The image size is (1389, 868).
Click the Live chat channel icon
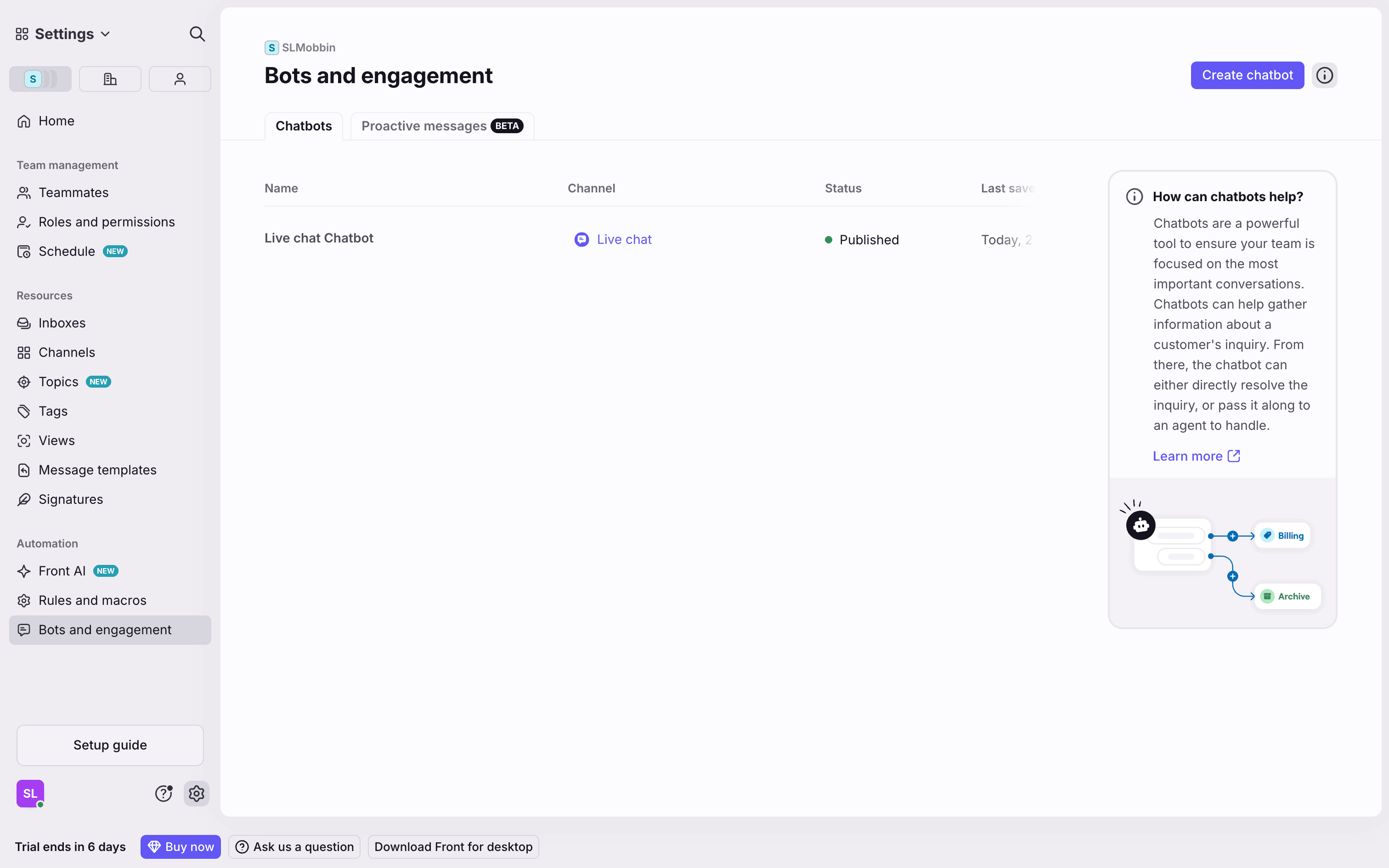pyautogui.click(x=582, y=239)
